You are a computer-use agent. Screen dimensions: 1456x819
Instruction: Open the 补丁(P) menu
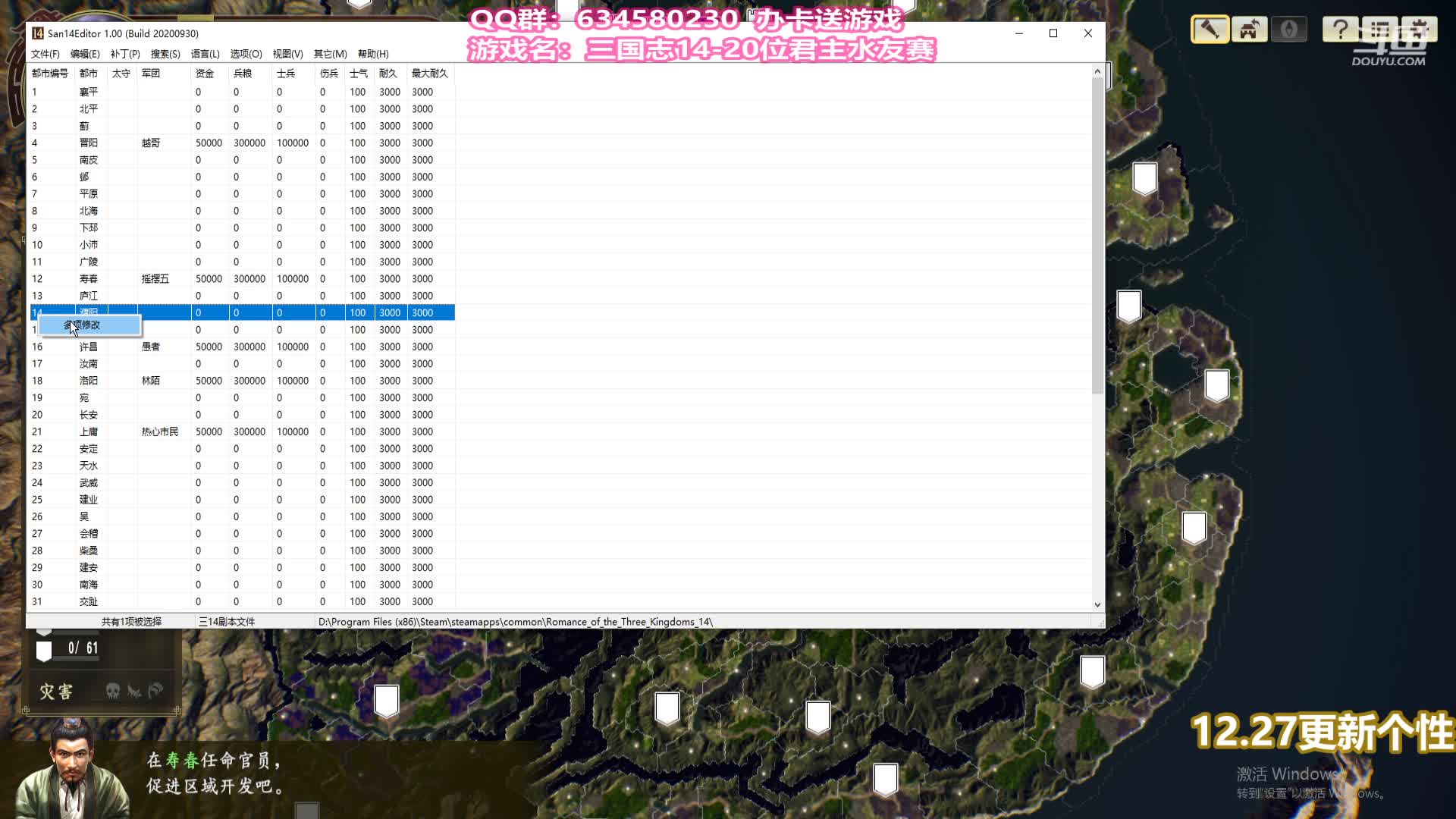(125, 54)
